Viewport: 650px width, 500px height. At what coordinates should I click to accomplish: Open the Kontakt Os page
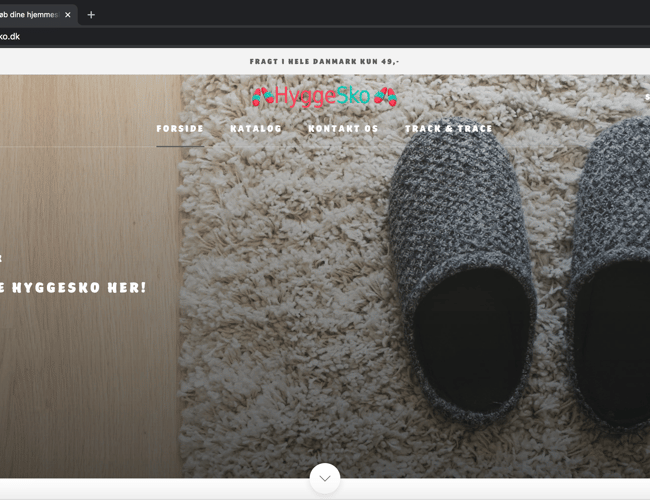tap(343, 129)
